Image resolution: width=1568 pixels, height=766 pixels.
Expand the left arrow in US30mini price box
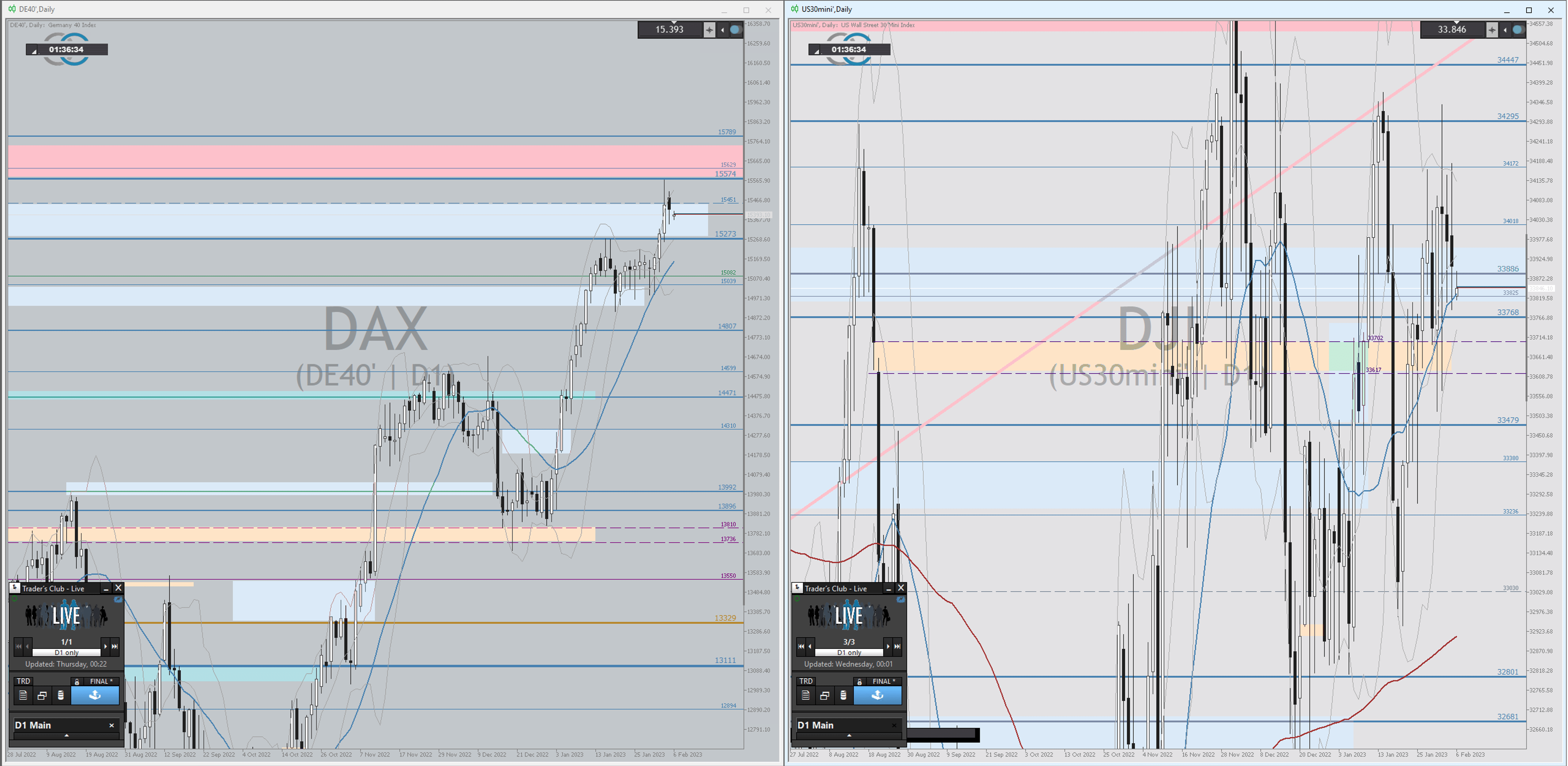[1505, 29]
